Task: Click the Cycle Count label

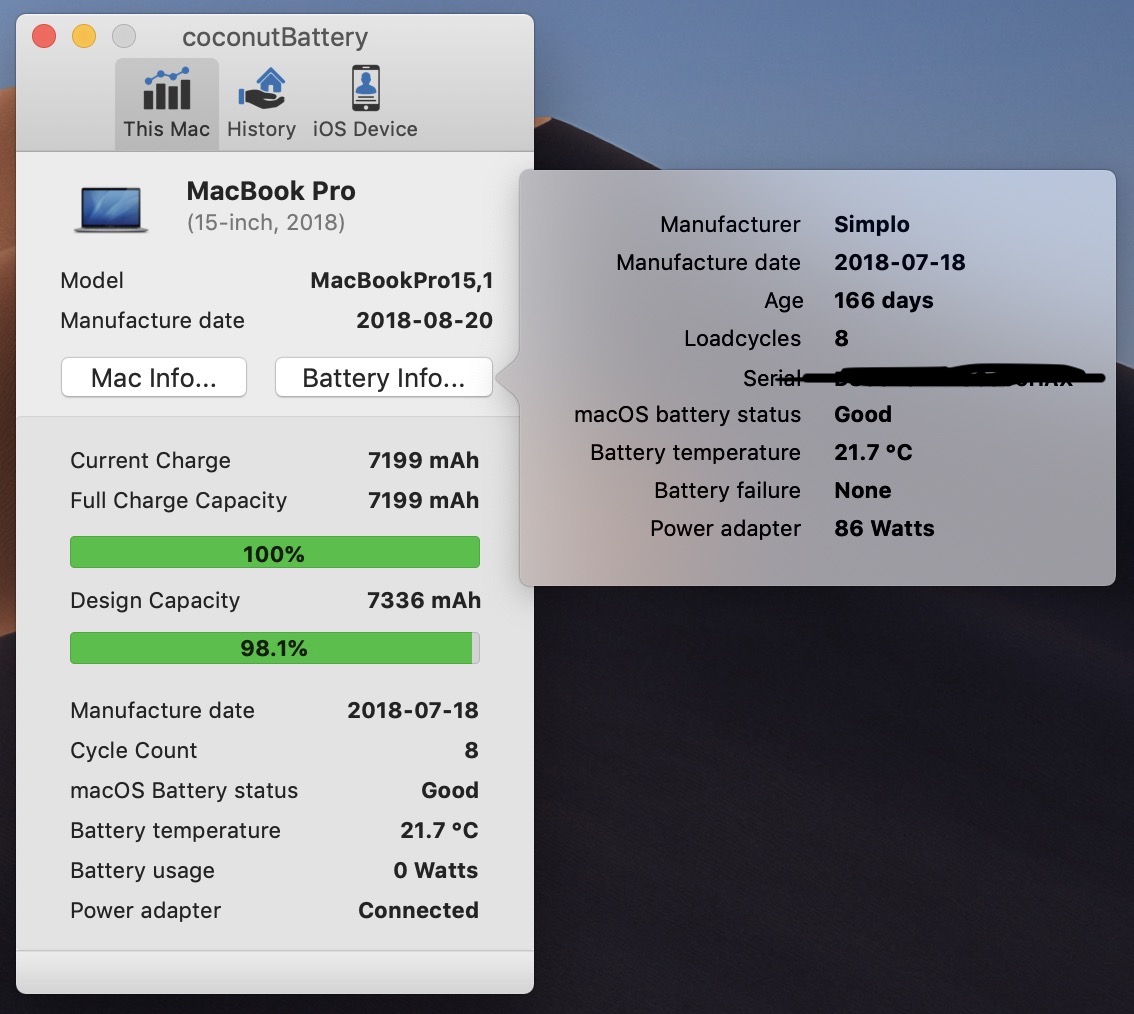Action: [134, 751]
